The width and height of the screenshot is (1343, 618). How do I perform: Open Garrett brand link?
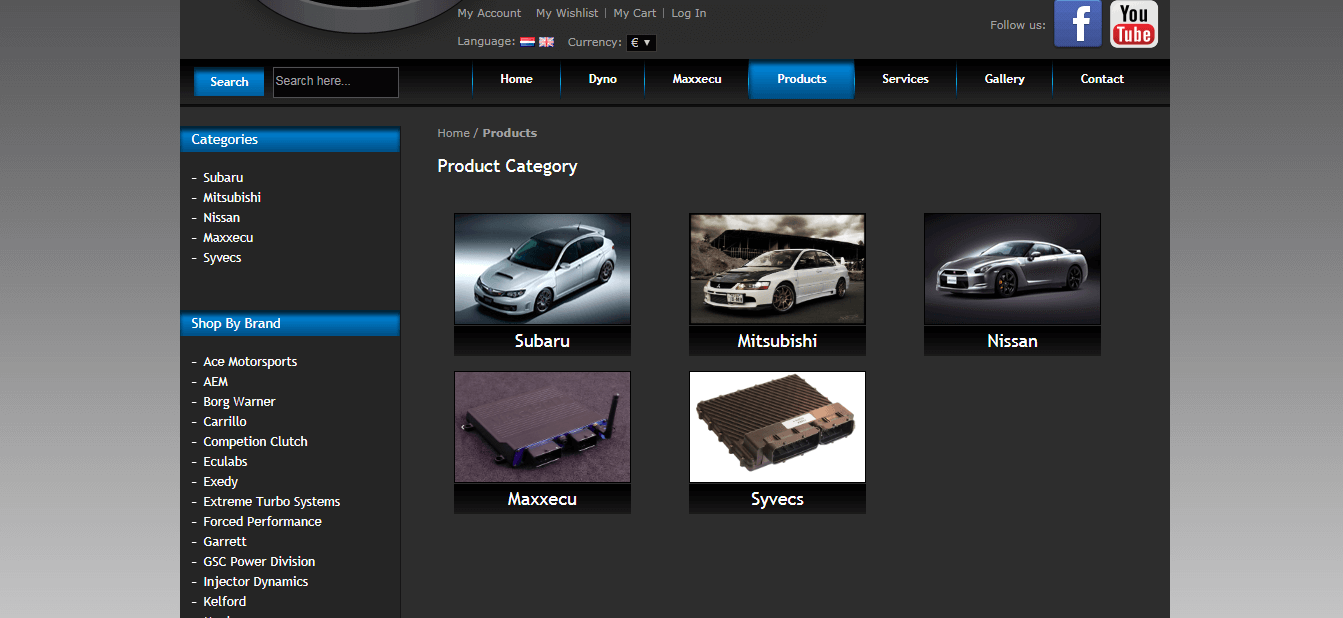[x=225, y=542]
